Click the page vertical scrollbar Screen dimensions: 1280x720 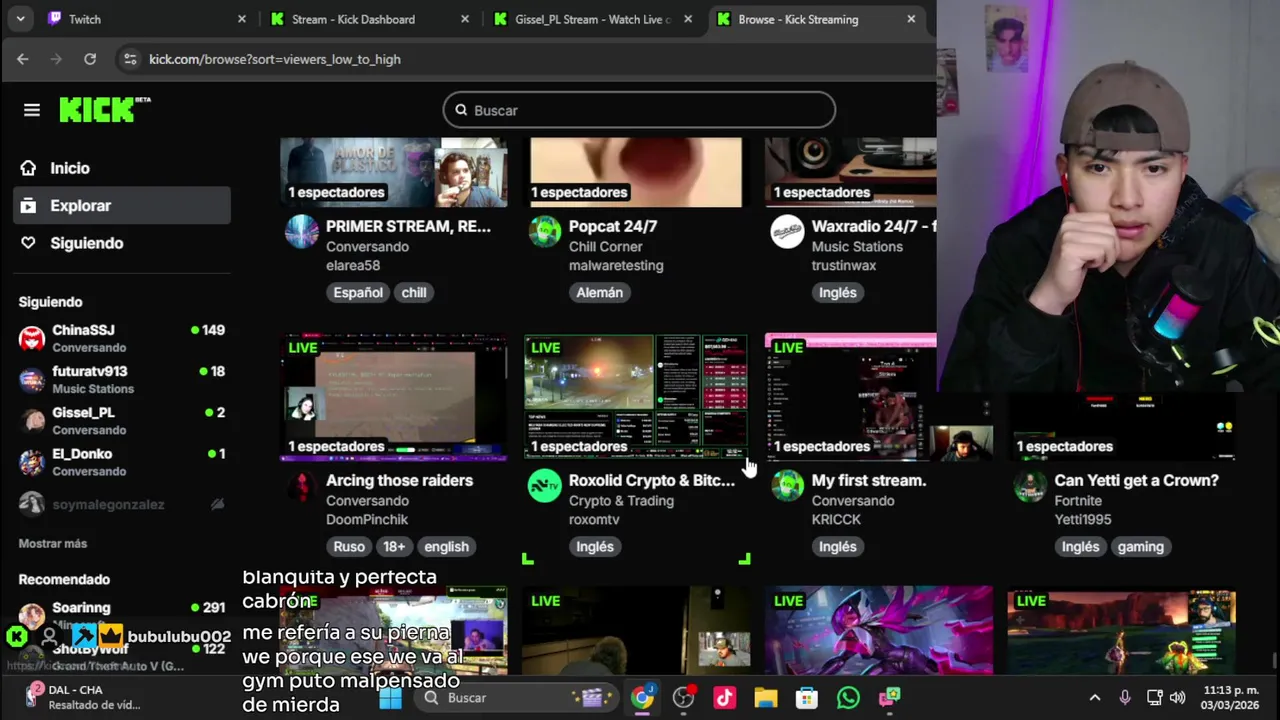[x=1273, y=660]
